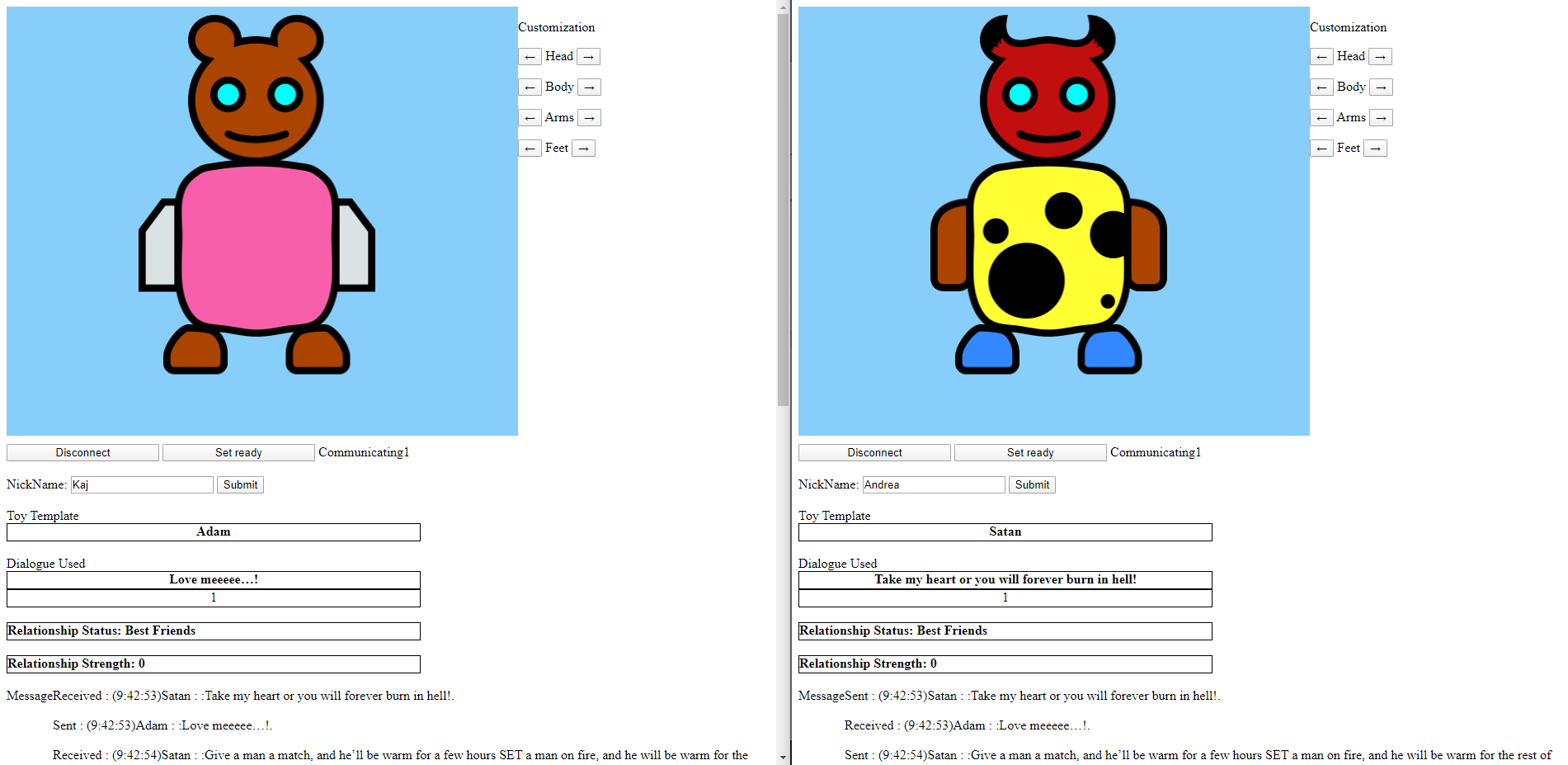Select the 'Adam' toy template text
Image resolution: width=1568 pixels, height=765 pixels.
[214, 532]
